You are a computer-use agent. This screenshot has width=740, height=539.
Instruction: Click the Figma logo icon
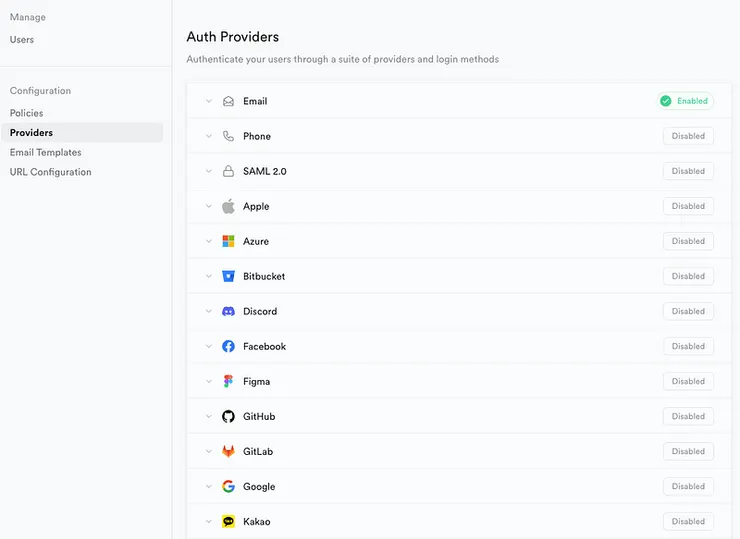[228, 381]
